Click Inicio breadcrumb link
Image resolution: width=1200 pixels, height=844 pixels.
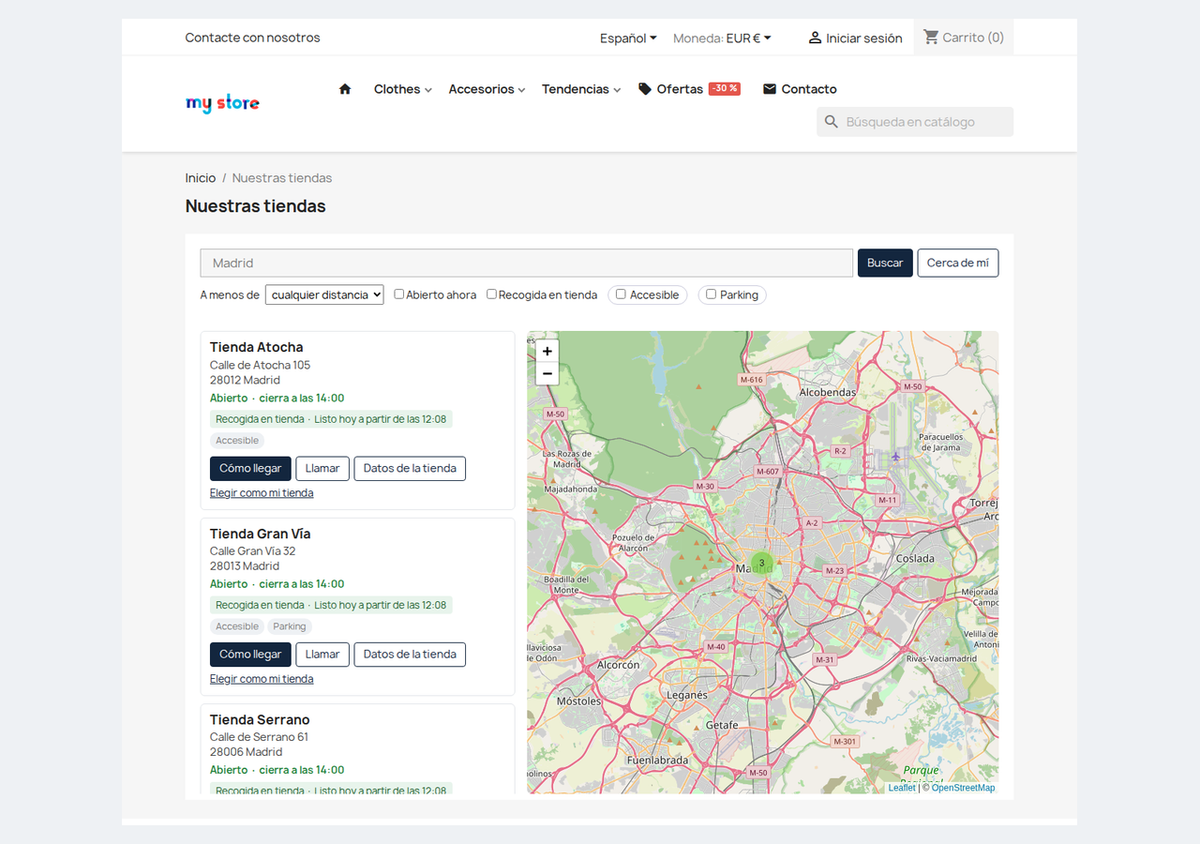(200, 178)
